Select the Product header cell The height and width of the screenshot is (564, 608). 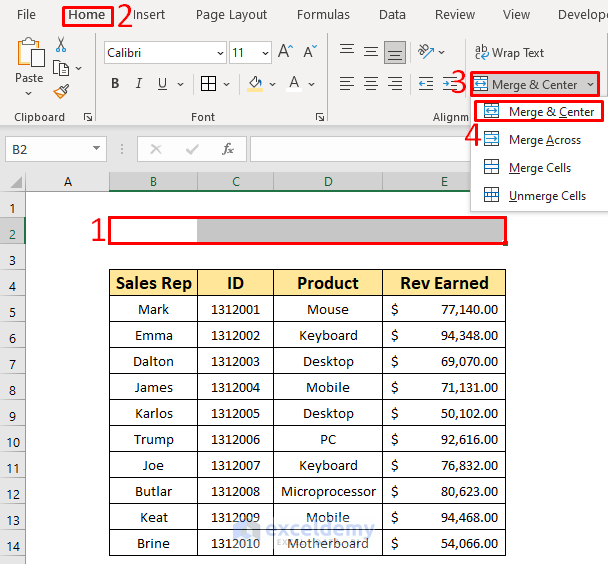(x=328, y=283)
